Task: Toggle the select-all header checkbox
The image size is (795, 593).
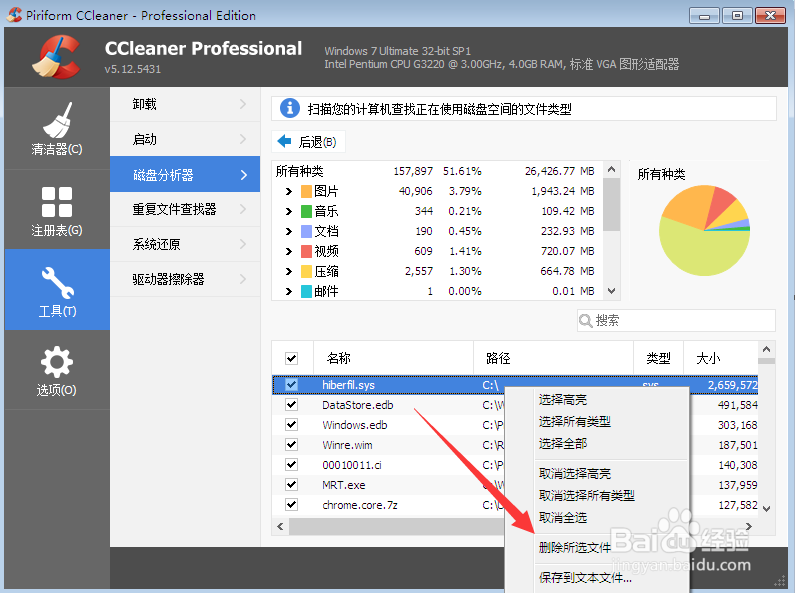Action: [x=292, y=358]
